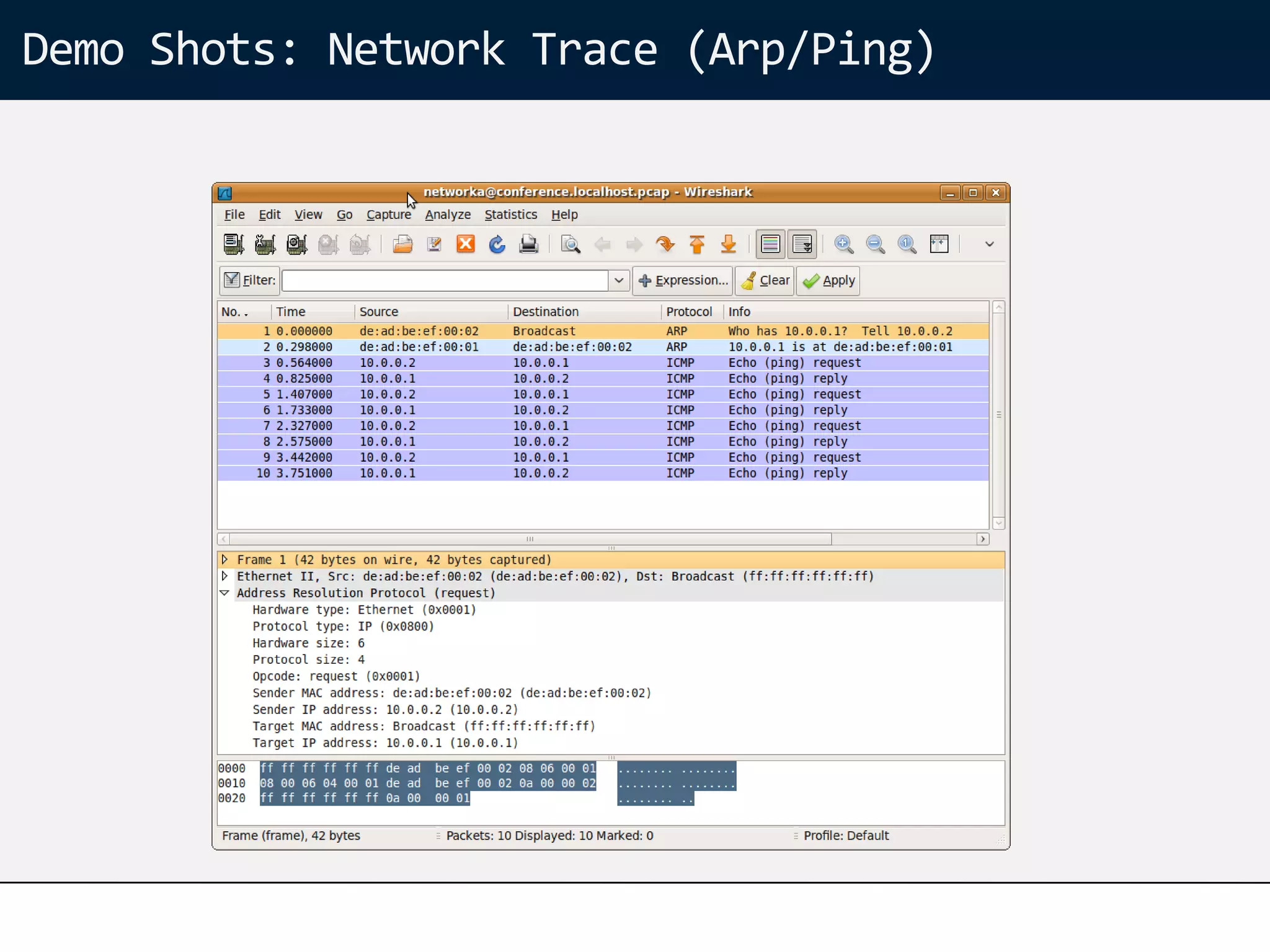This screenshot has width=1270, height=952.
Task: Open a capture file folder icon
Action: pyautogui.click(x=402, y=244)
